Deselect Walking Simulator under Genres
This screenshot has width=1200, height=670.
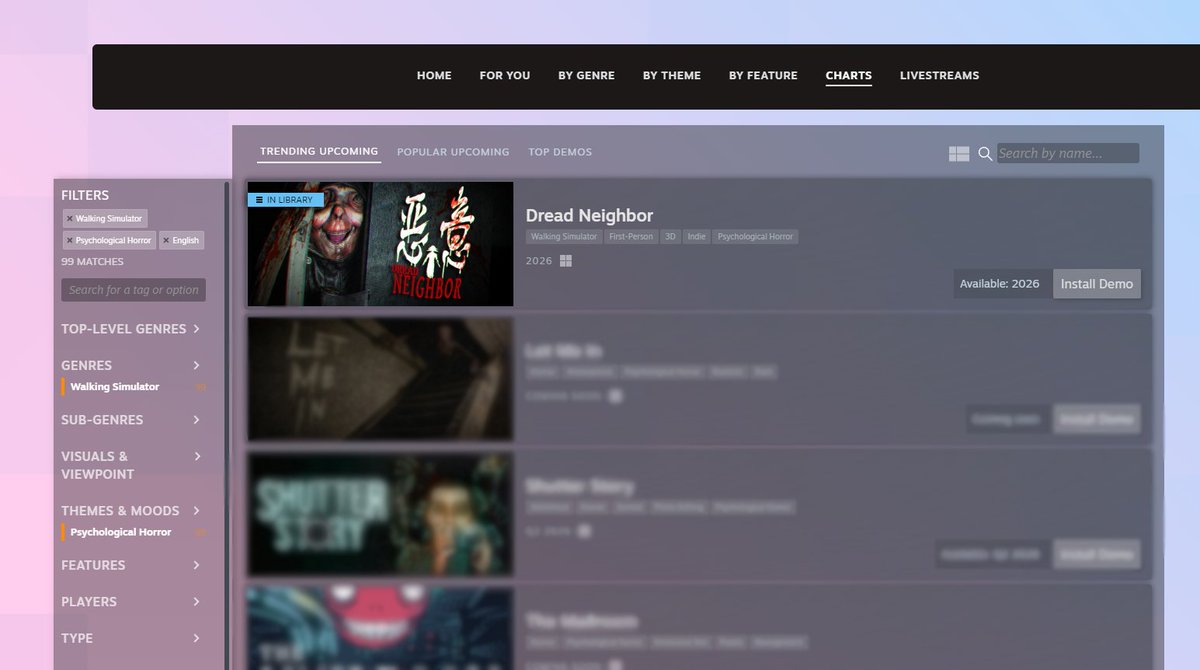pyautogui.click(x=115, y=387)
